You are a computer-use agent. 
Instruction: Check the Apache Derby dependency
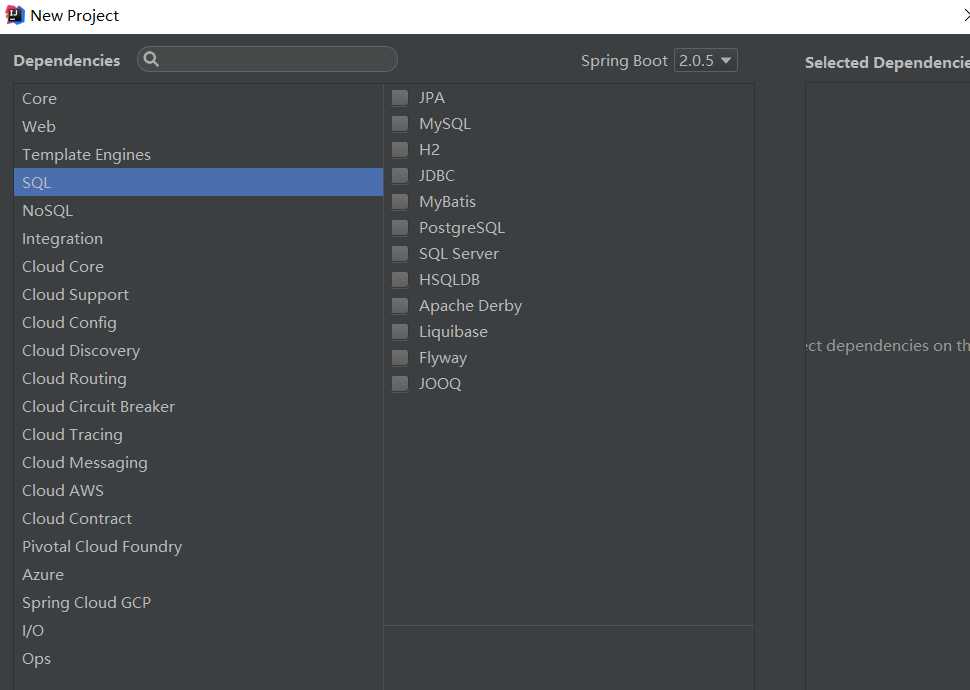pos(400,306)
